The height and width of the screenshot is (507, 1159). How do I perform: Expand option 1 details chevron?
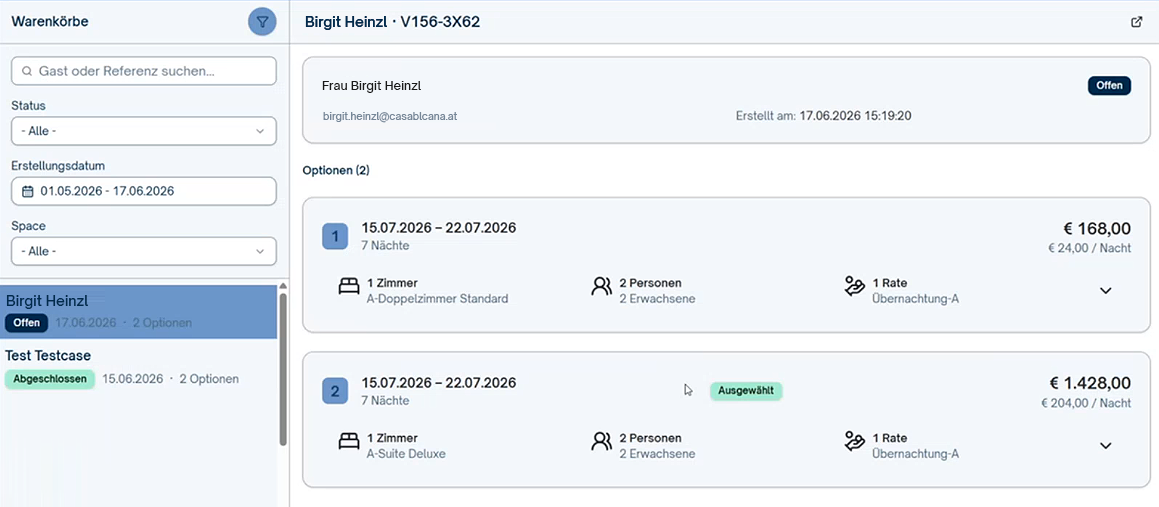[x=1106, y=290]
